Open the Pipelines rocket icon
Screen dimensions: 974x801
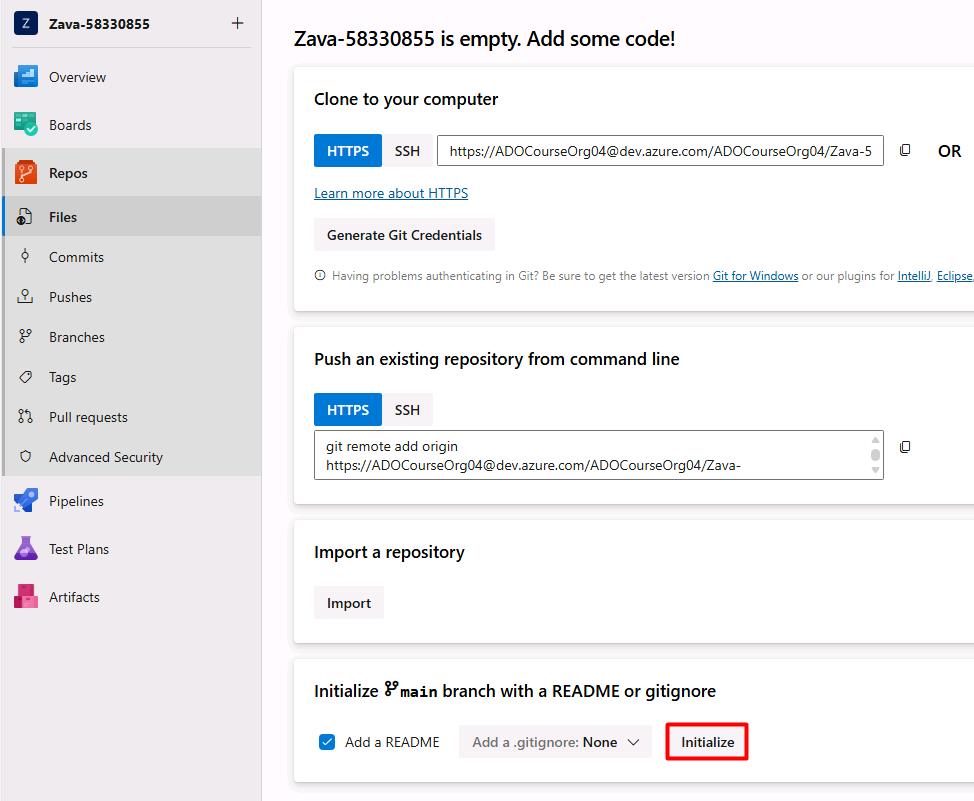[x=25, y=501]
